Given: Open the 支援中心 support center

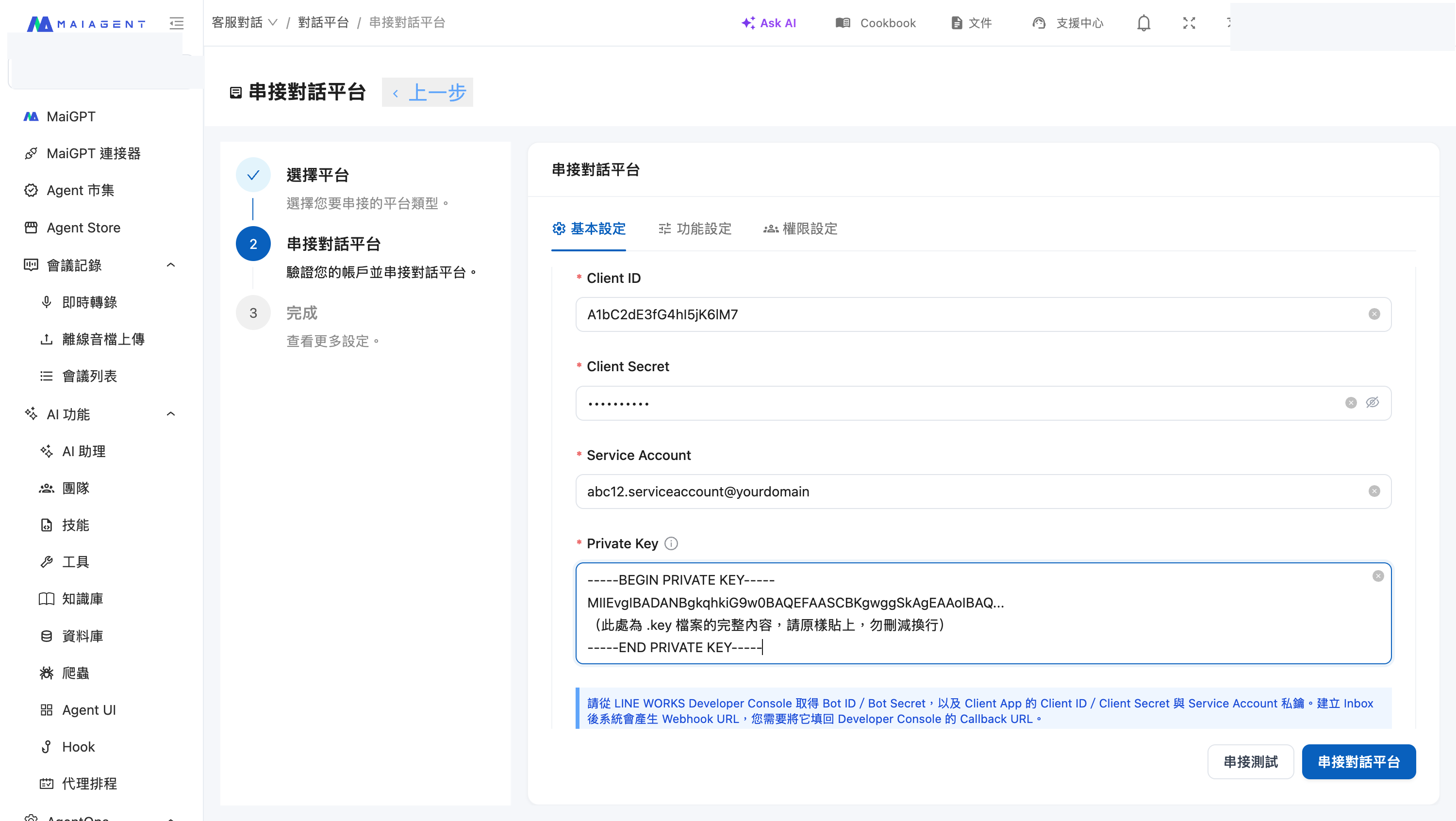Looking at the screenshot, I should point(1068,23).
